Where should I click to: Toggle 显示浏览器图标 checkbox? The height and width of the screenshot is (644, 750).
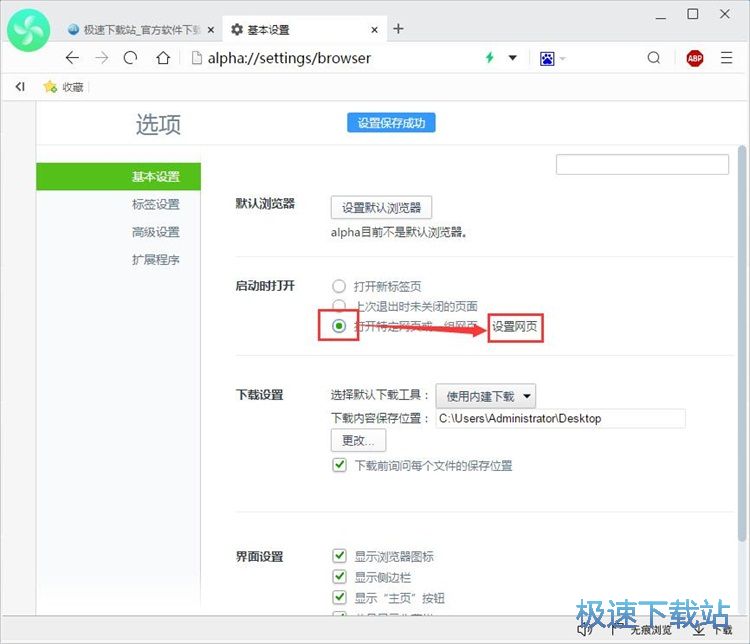pos(339,555)
